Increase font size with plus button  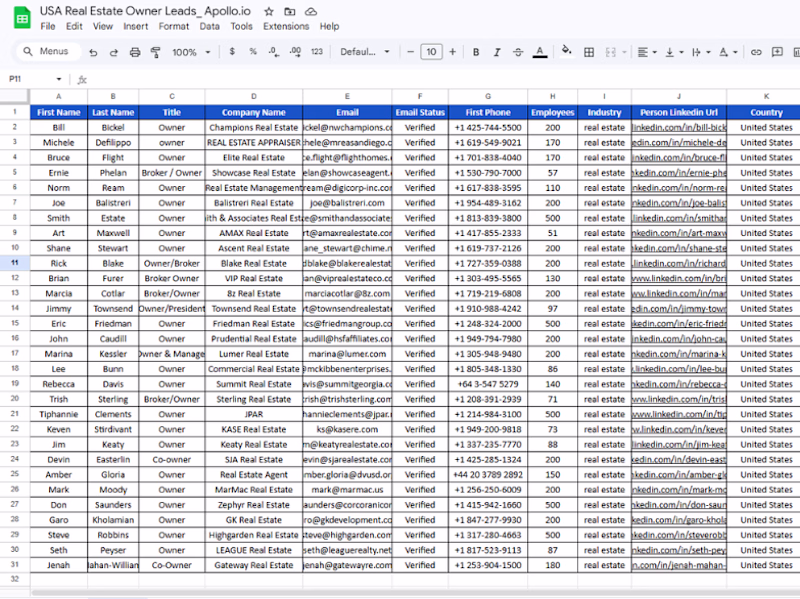(x=453, y=52)
